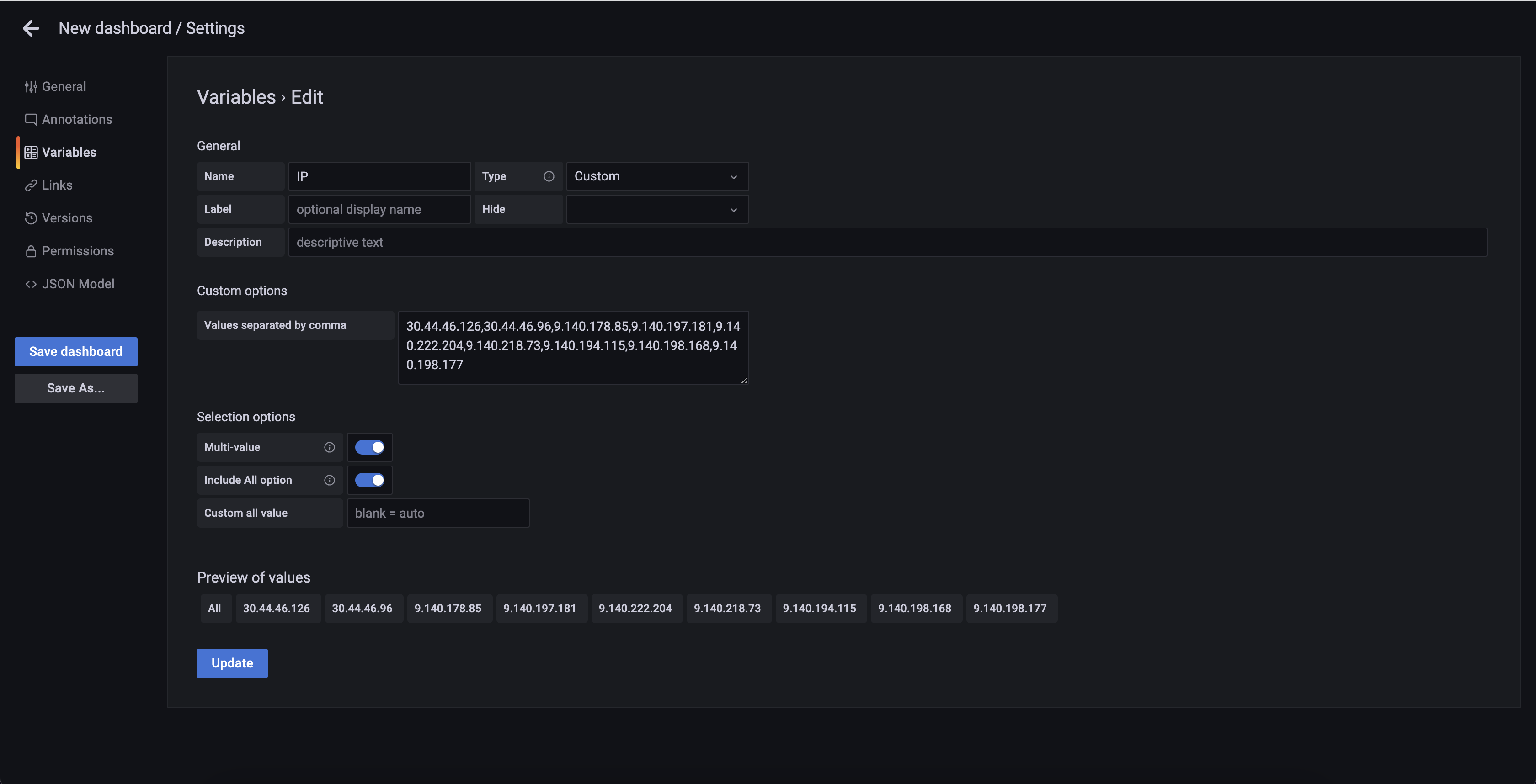Select Permissions in the settings menu
This screenshot has height=784, width=1536.
click(78, 251)
